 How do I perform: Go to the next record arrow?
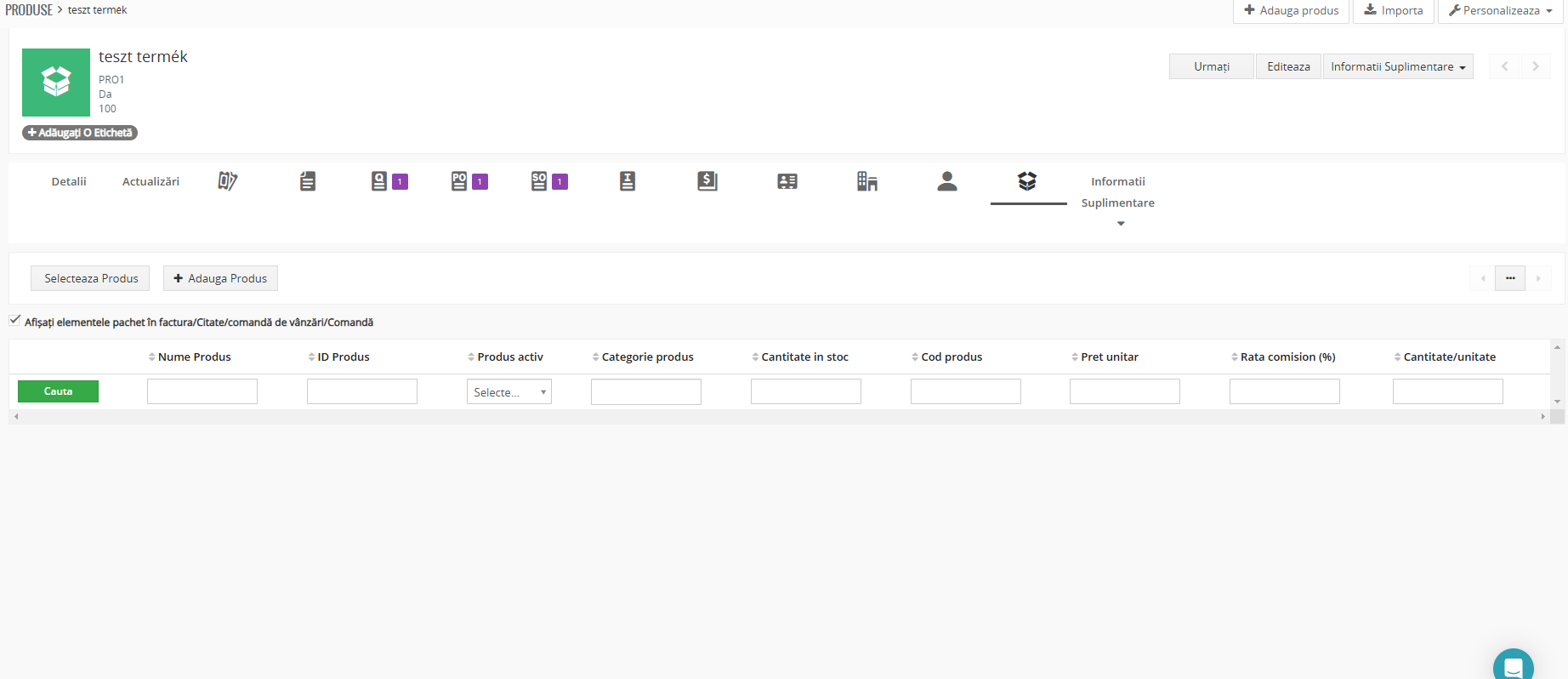1535,66
